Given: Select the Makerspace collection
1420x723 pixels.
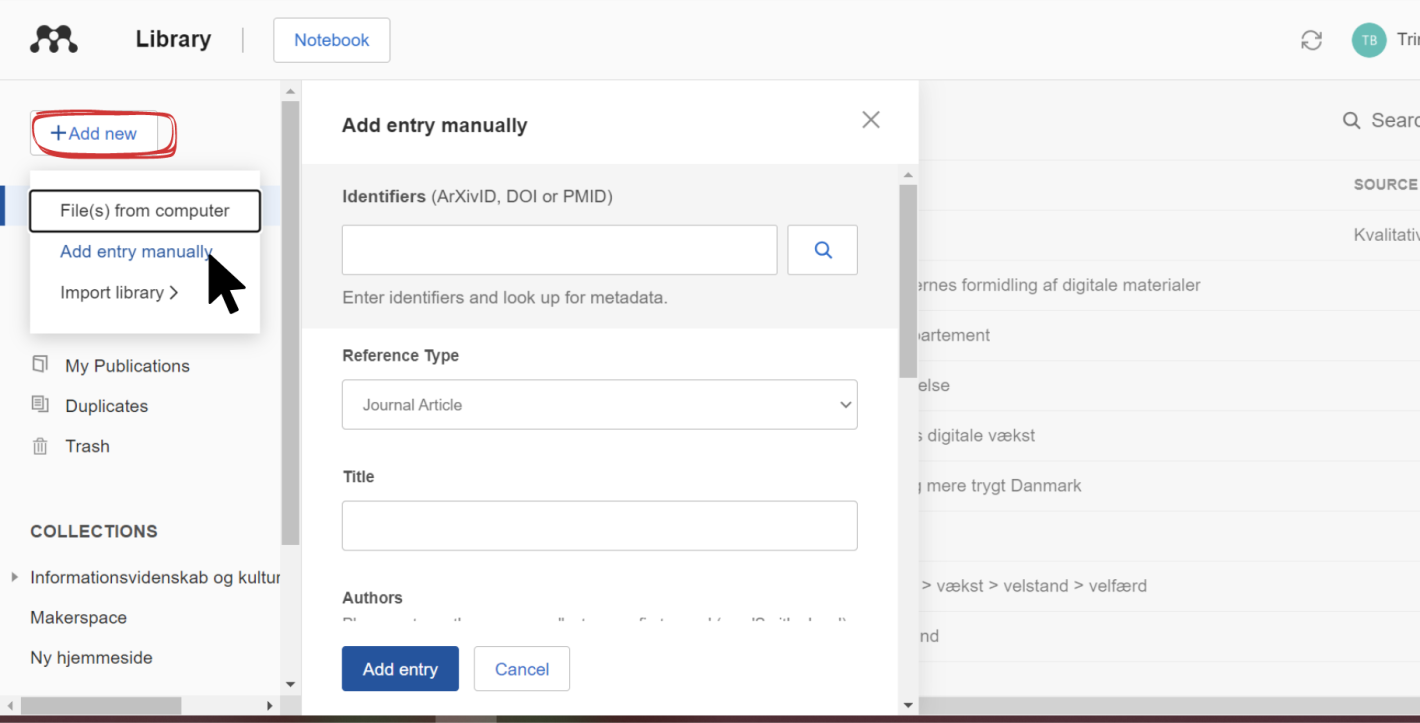Looking at the screenshot, I should point(78,618).
